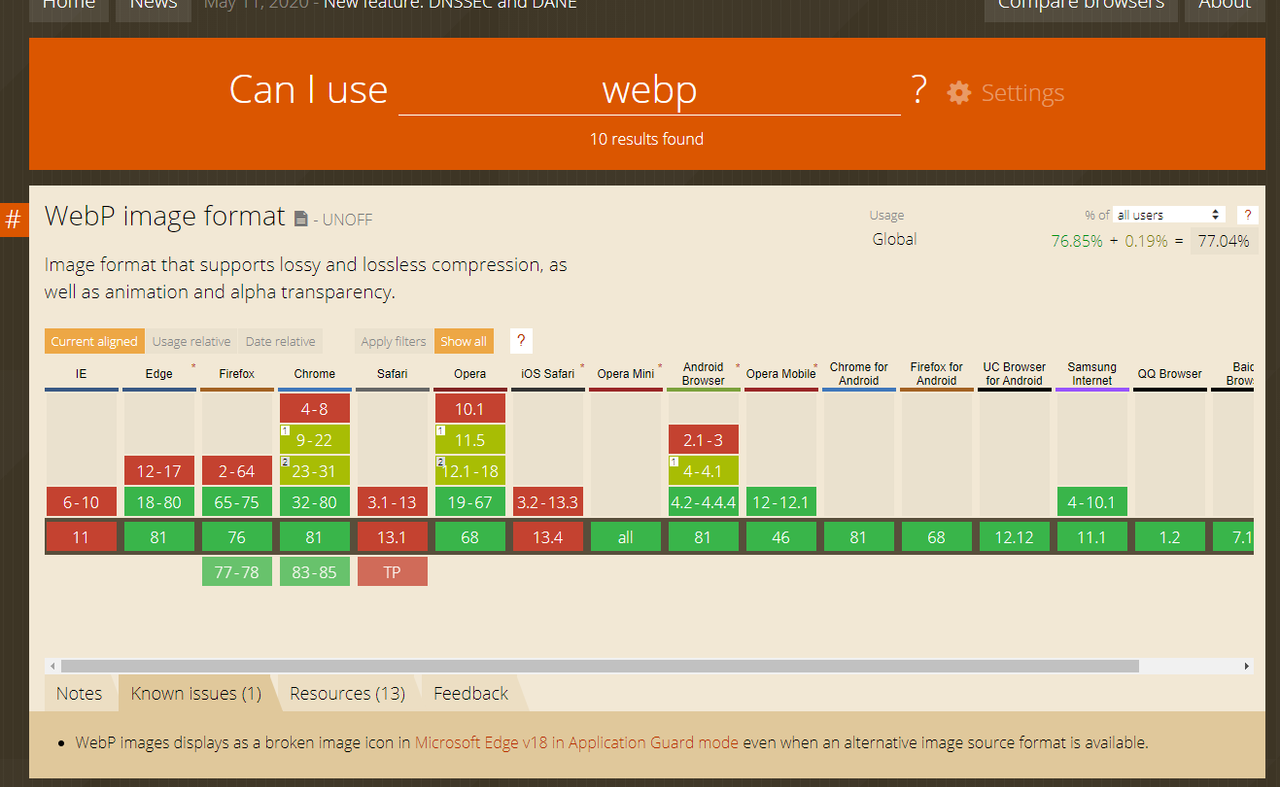Viewport: 1280px width, 787px height.
Task: Click the Firefox column header
Action: point(237,374)
